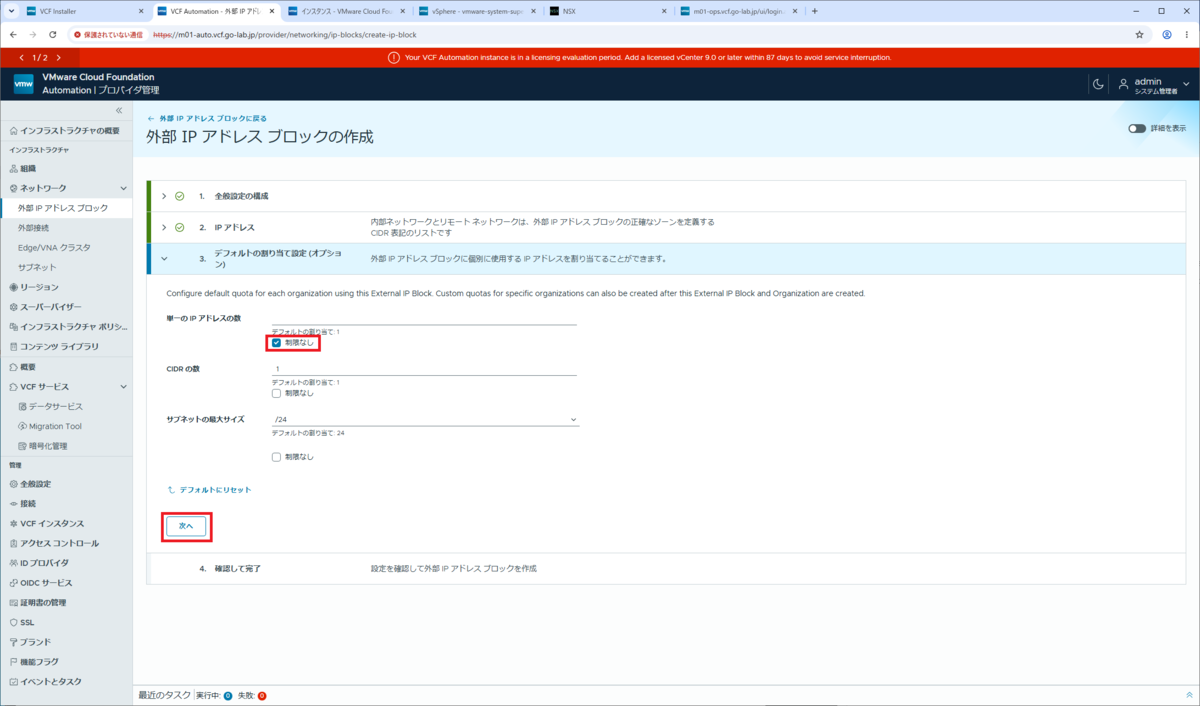The image size is (1200, 706).
Task: Open the サブネットの最大サイズ /24 dropdown
Action: 426,420
